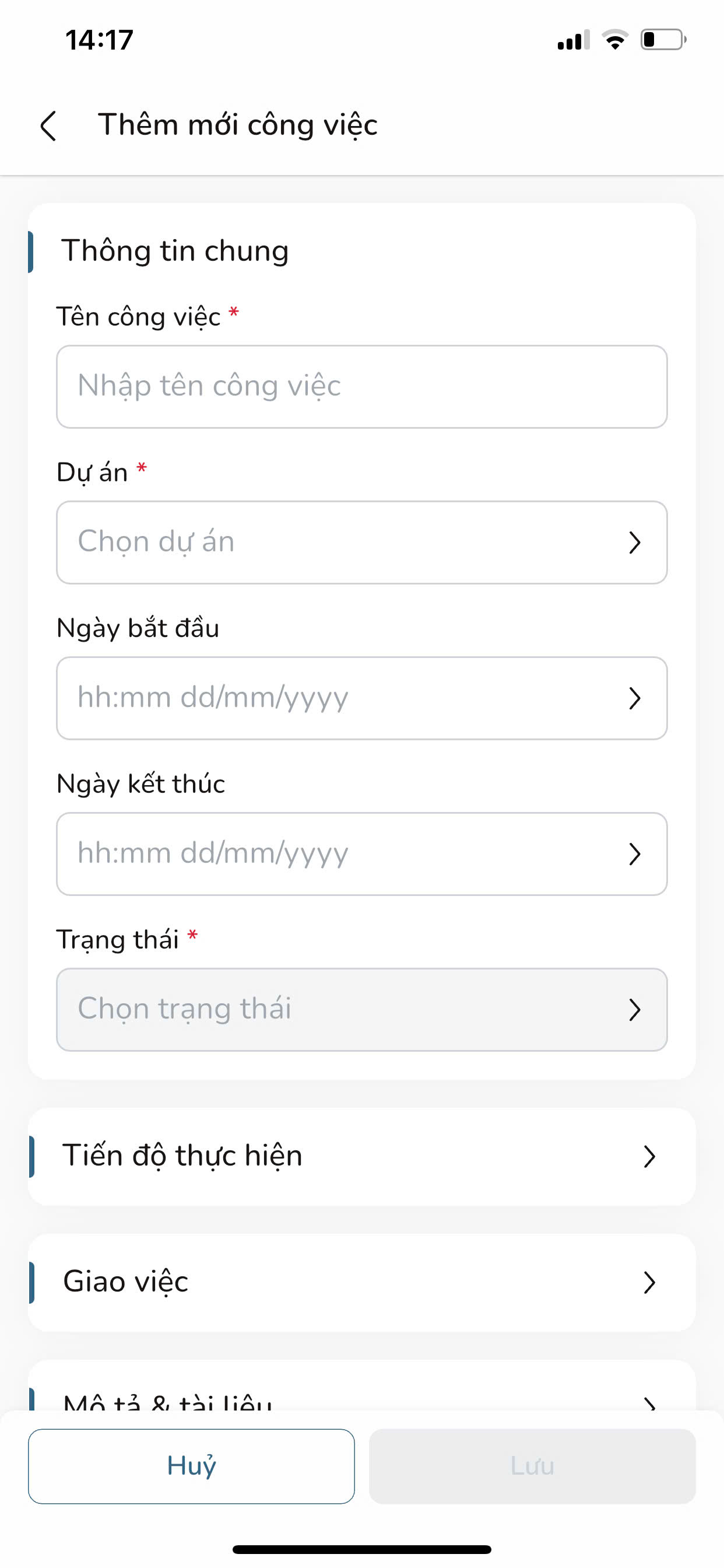Click chevron in Chọn trạng thái field

[x=635, y=1010]
